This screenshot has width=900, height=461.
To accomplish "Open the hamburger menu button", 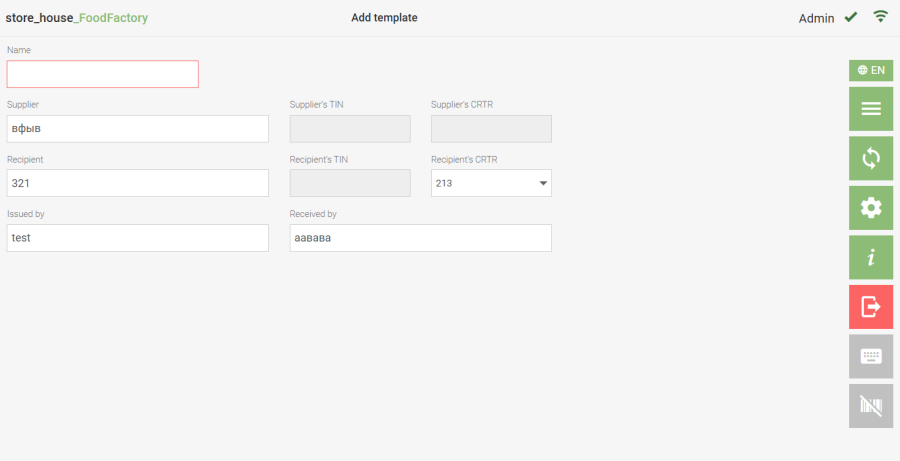I will coord(870,108).
